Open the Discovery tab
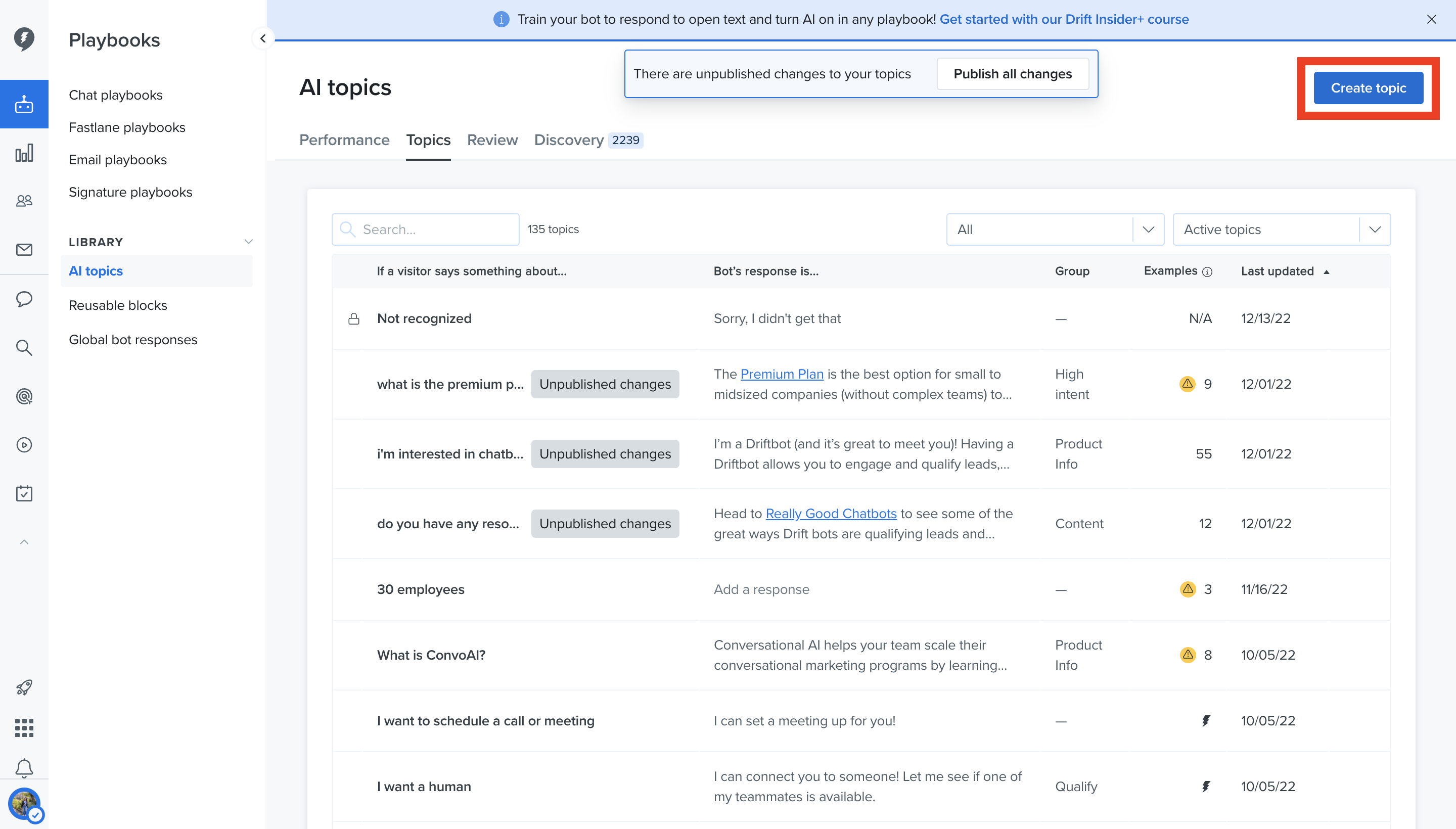The width and height of the screenshot is (1456, 829). 588,140
